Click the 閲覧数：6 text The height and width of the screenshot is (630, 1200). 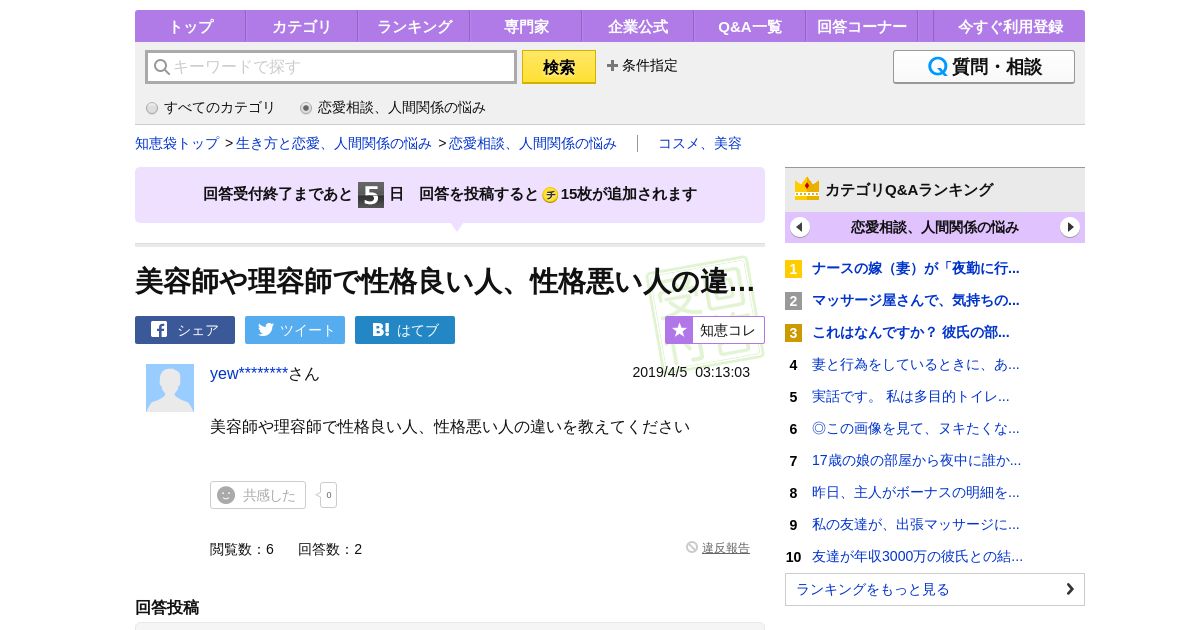(242, 549)
